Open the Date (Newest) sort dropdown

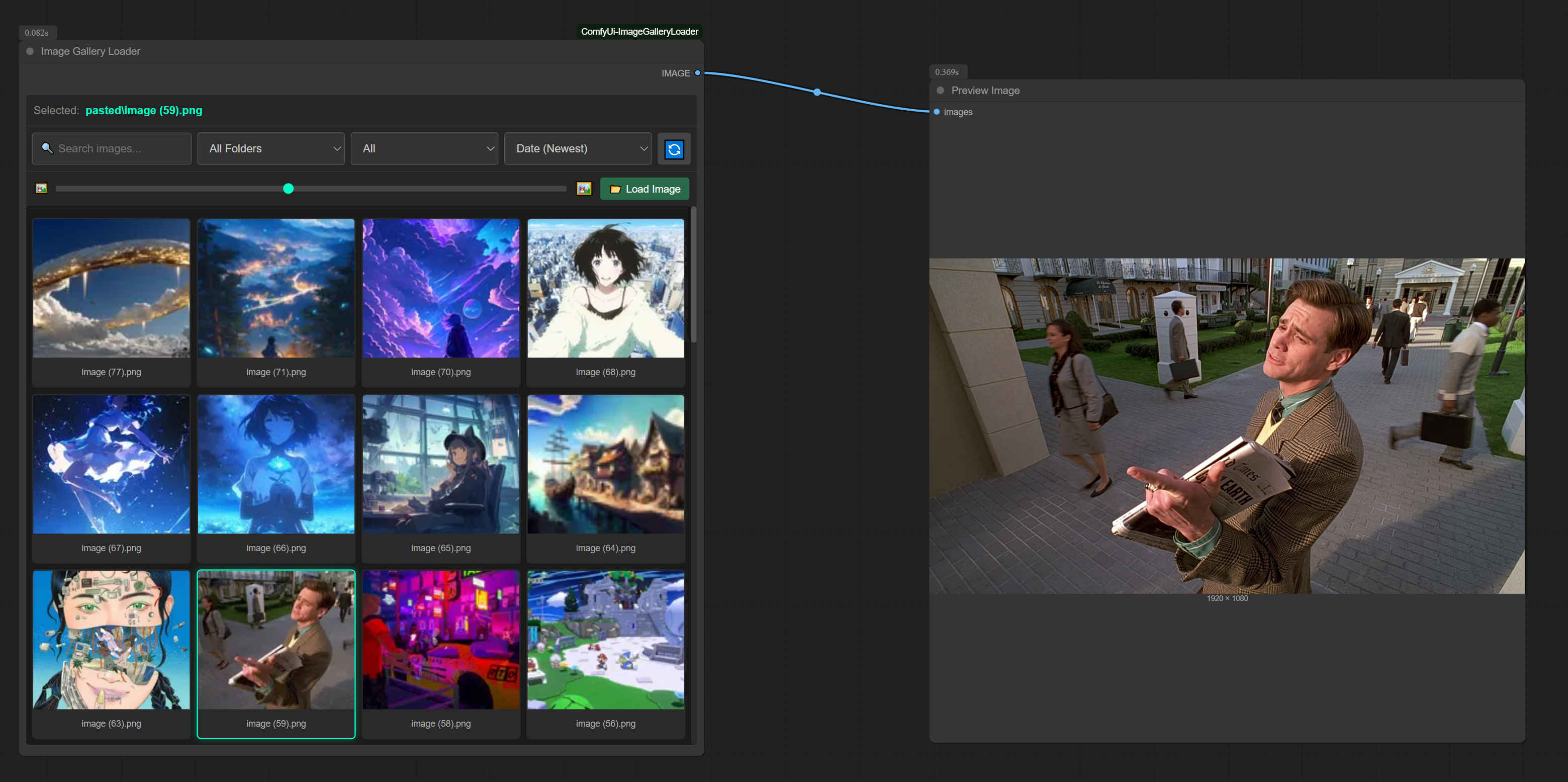click(578, 148)
